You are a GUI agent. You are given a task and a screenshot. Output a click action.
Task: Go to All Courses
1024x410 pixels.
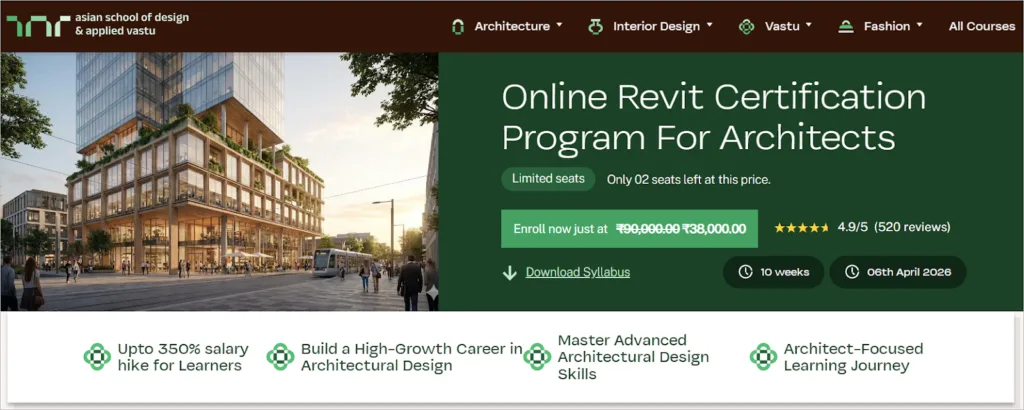pos(982,26)
